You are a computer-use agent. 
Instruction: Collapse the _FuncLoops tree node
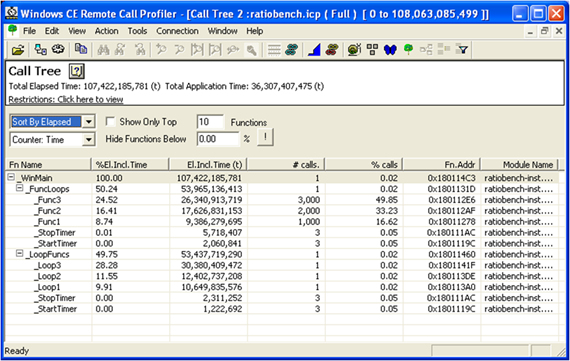pos(20,188)
